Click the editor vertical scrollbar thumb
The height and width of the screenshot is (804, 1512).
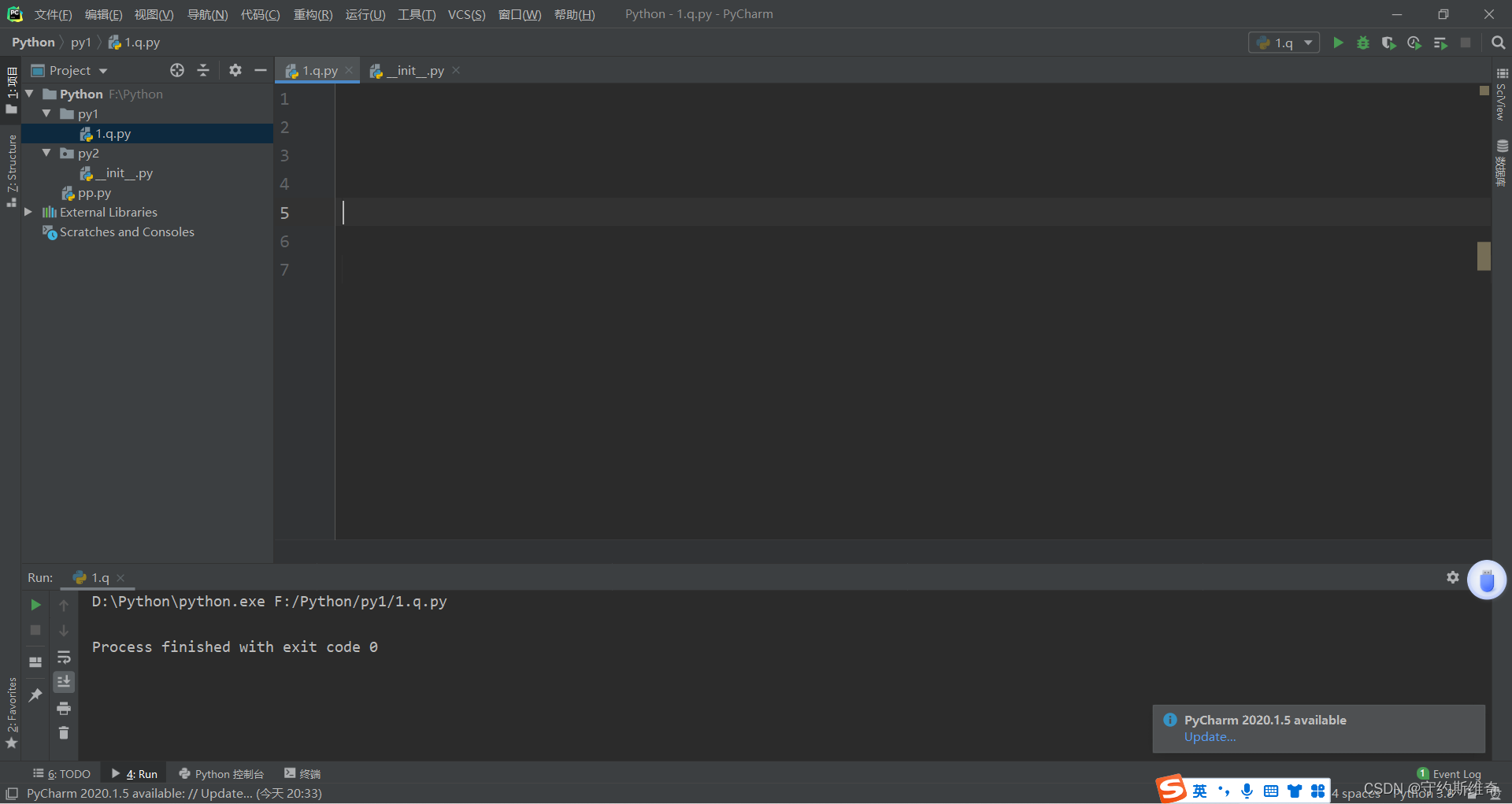click(1484, 256)
